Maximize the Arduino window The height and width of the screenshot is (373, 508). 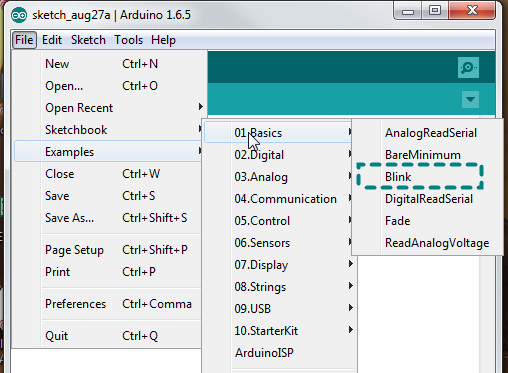435,11
